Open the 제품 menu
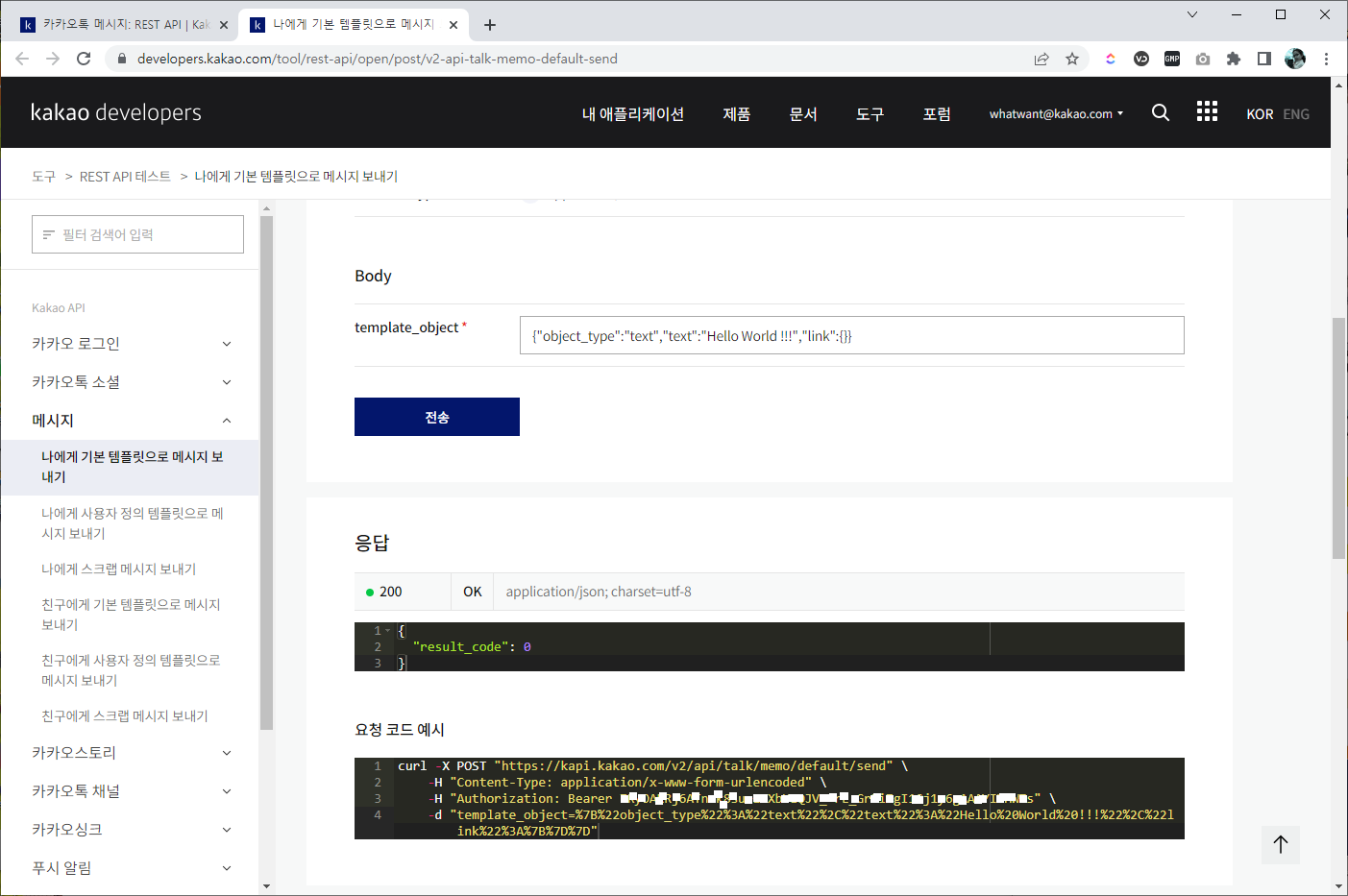 coord(737,113)
